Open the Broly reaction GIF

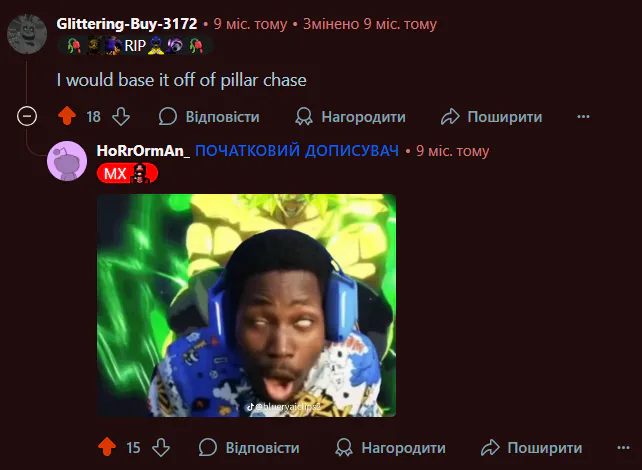(x=246, y=305)
